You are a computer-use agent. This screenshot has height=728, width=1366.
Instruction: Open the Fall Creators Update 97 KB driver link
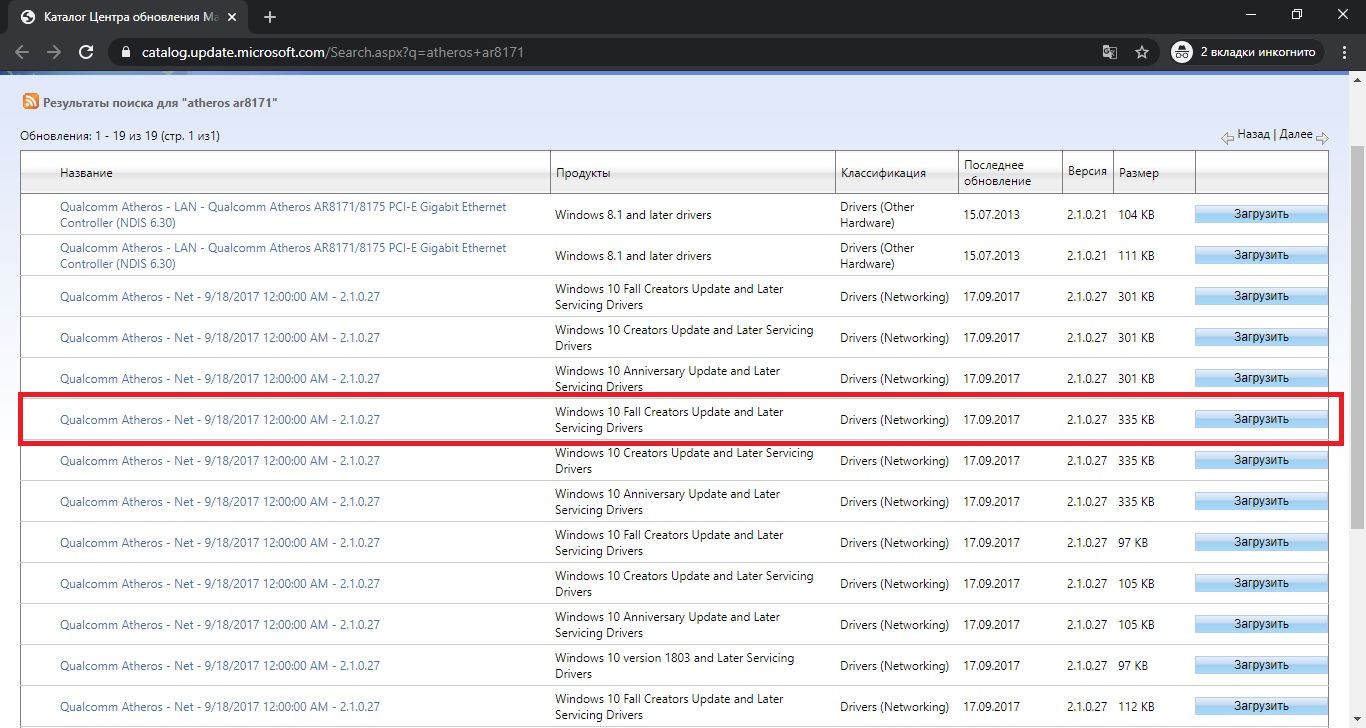[x=220, y=543]
